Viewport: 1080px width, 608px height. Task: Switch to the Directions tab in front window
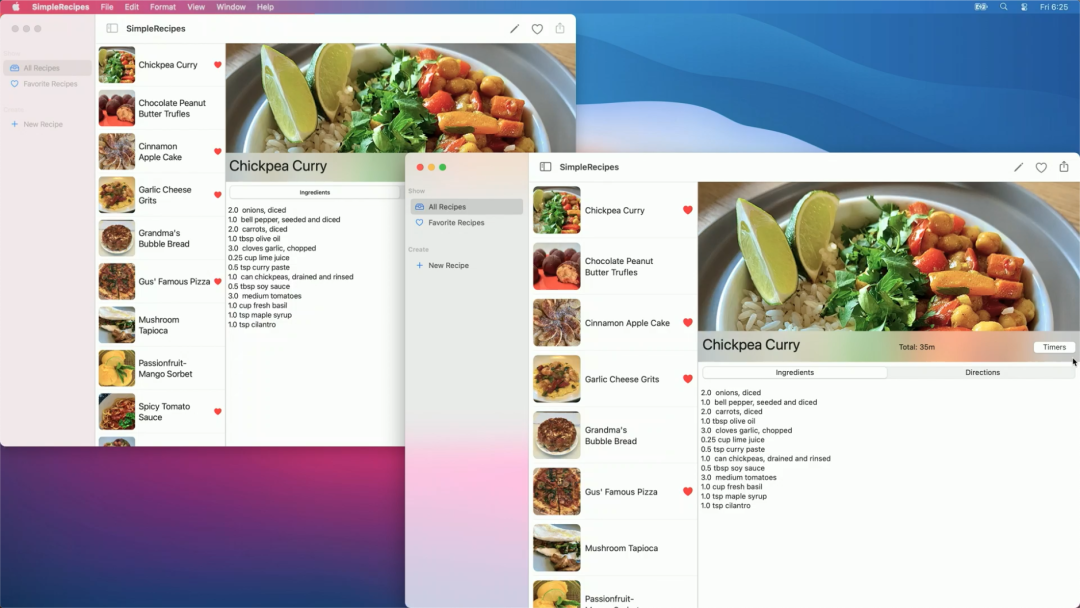point(982,373)
